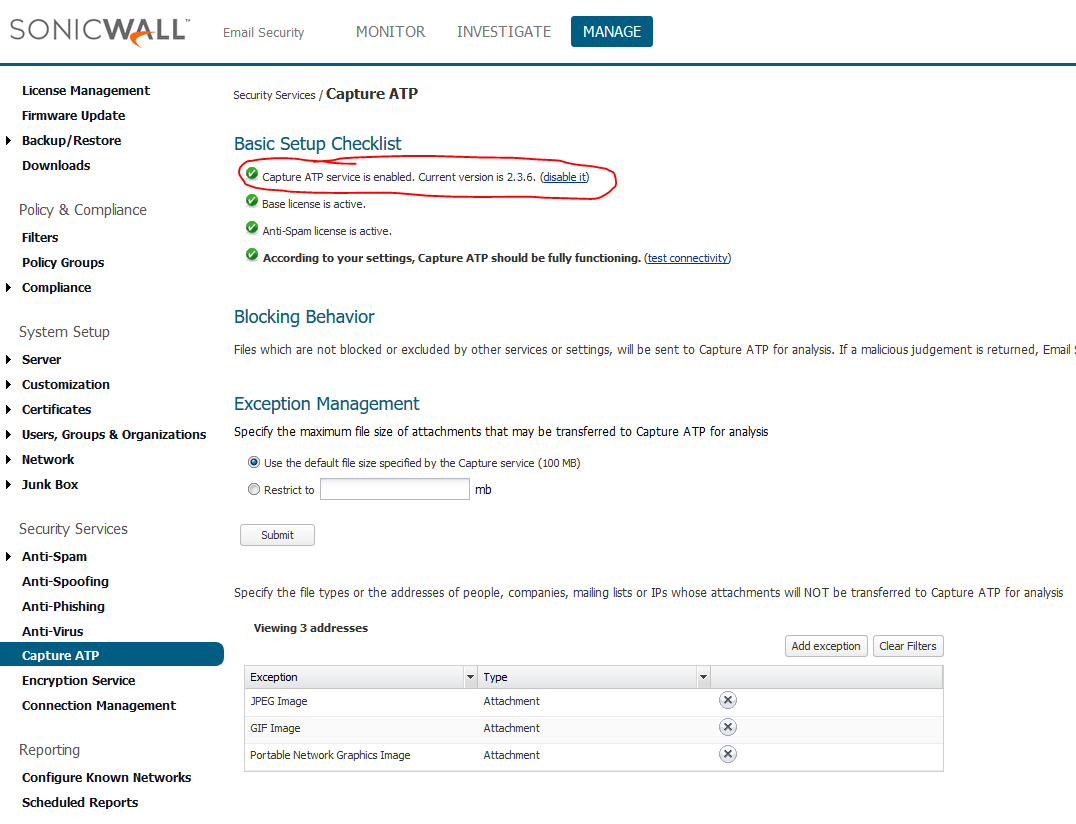Open the MANAGE tab
1076x824 pixels.
611,32
